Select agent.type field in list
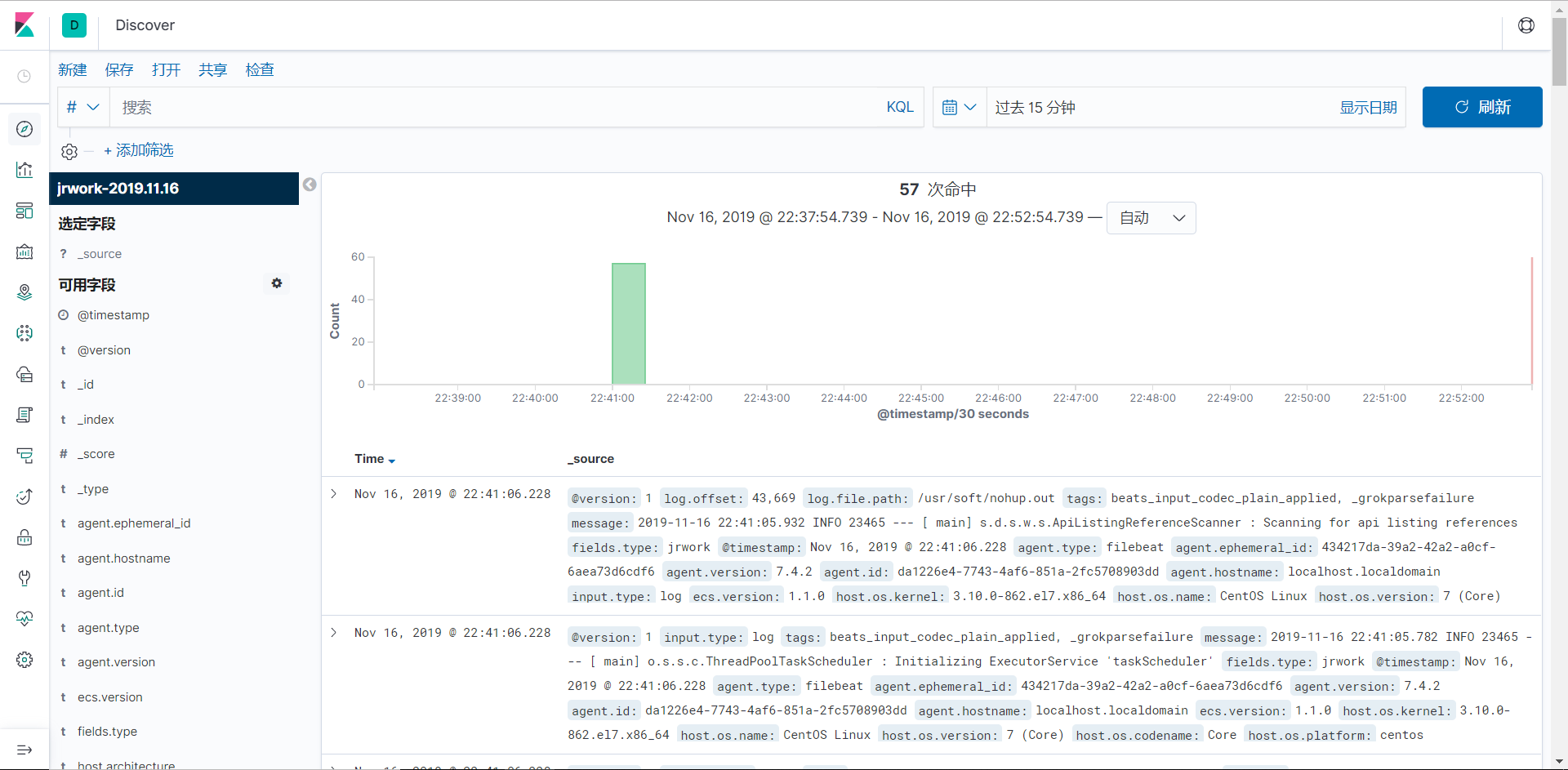Screen dimensions: 1568x770 pyautogui.click(x=109, y=628)
